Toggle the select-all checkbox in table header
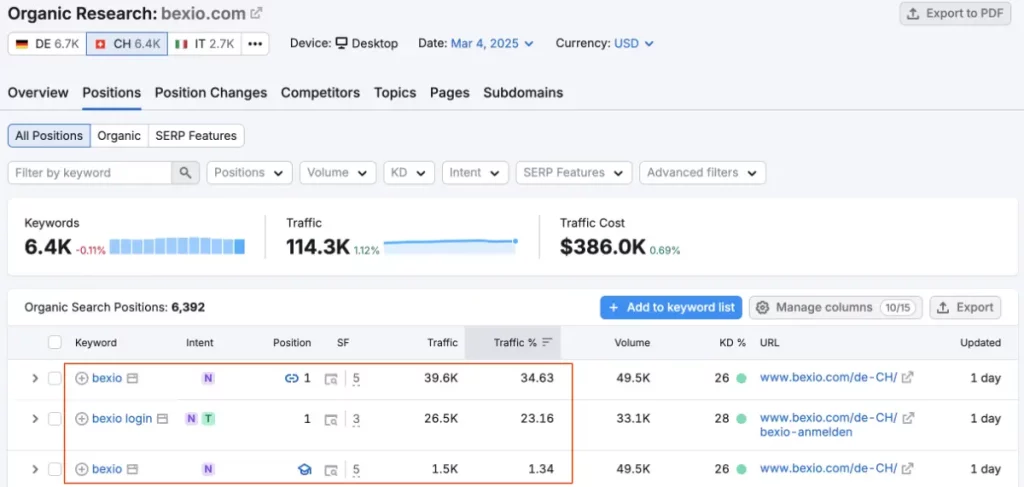Viewport: 1024px width, 487px height. click(55, 342)
